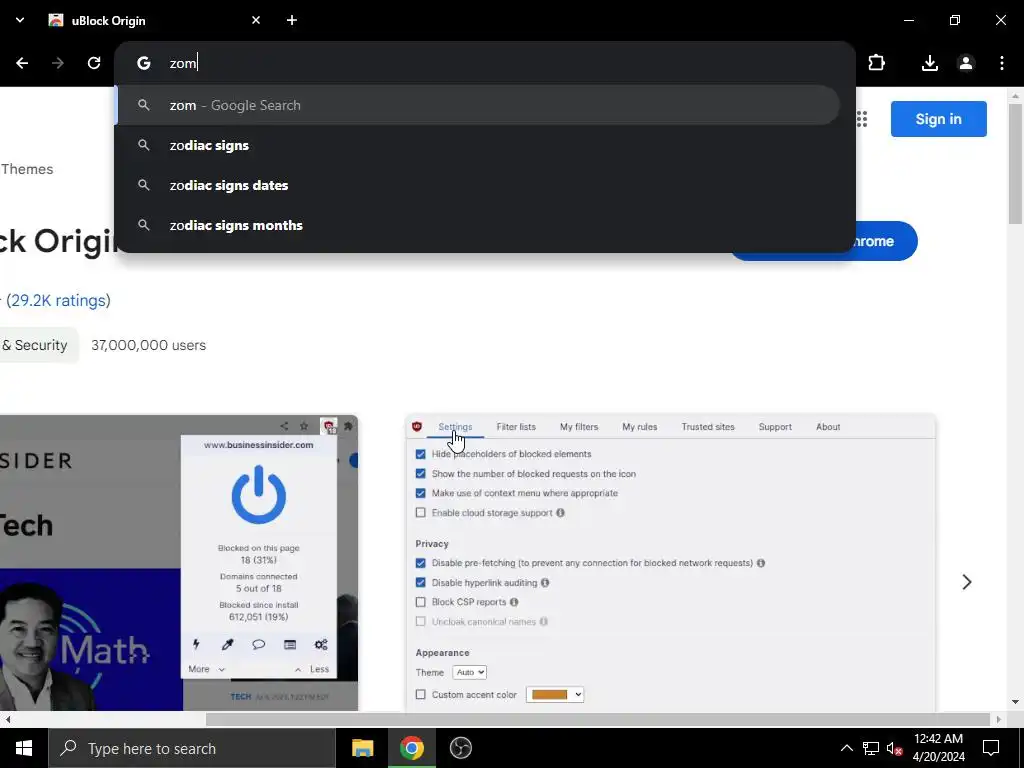Toggle 'Make use of context menu' checkbox
This screenshot has height=768, width=1024.
click(421, 493)
